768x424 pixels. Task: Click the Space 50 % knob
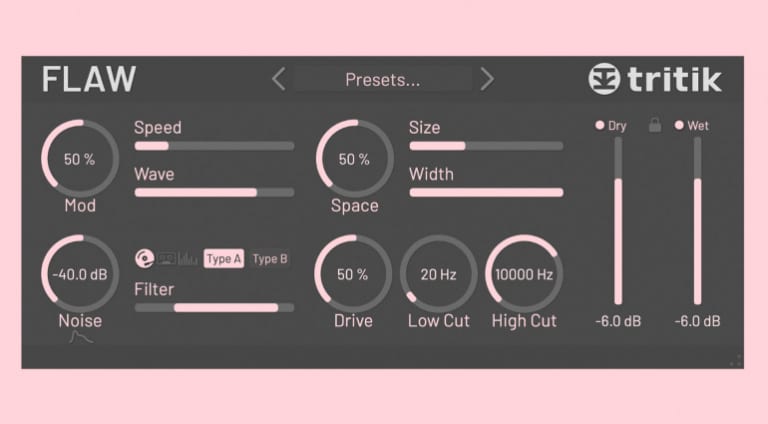click(x=355, y=159)
